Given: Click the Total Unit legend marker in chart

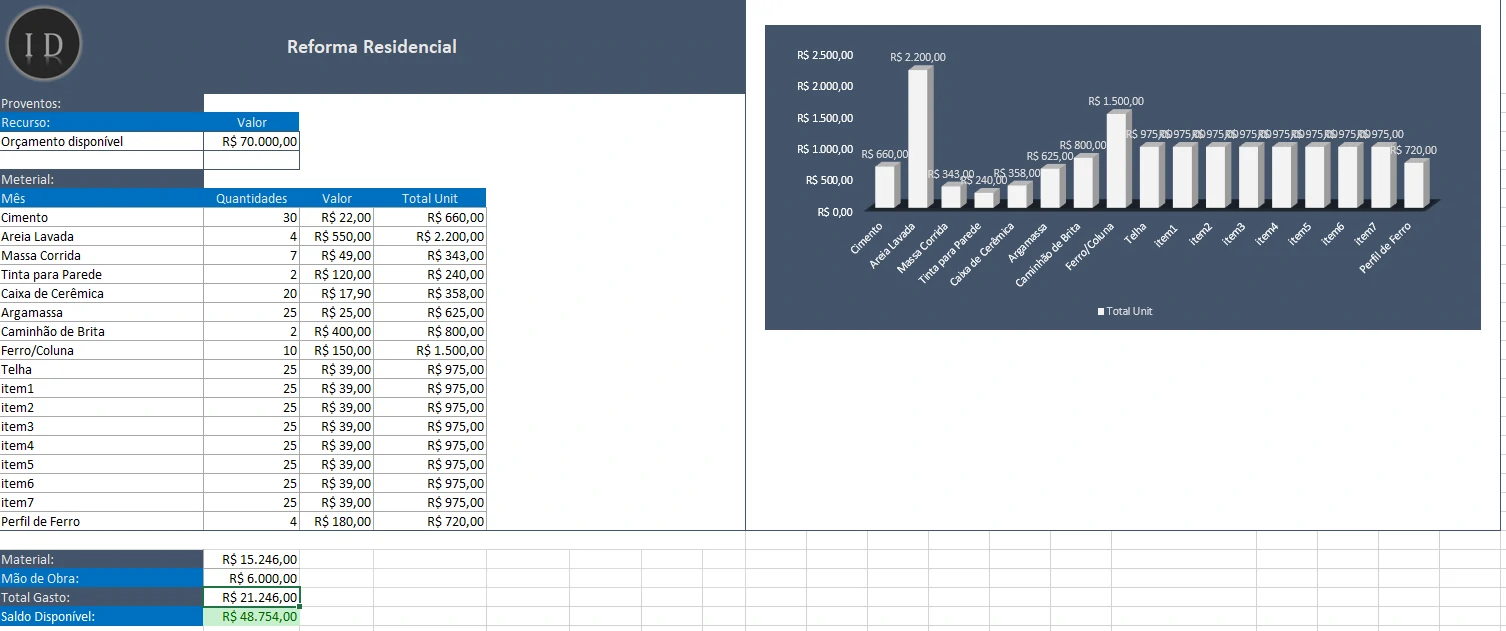Looking at the screenshot, I should tap(1101, 311).
